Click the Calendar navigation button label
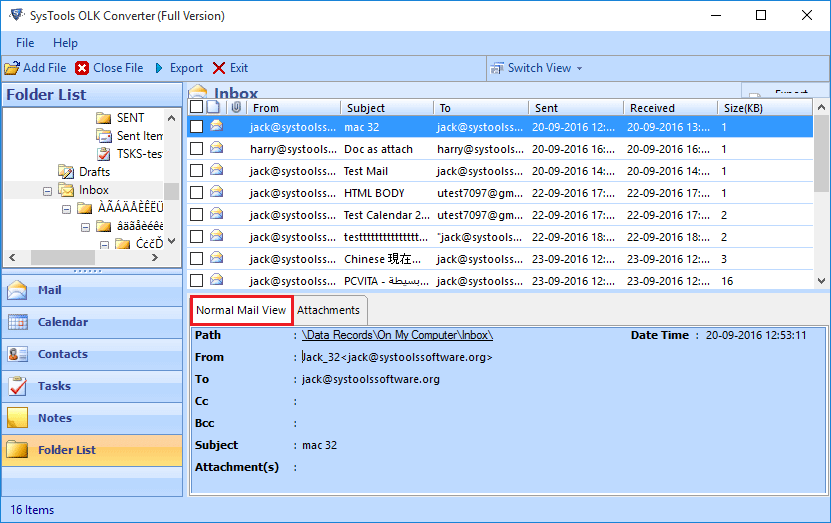The width and height of the screenshot is (831, 523). point(63,322)
